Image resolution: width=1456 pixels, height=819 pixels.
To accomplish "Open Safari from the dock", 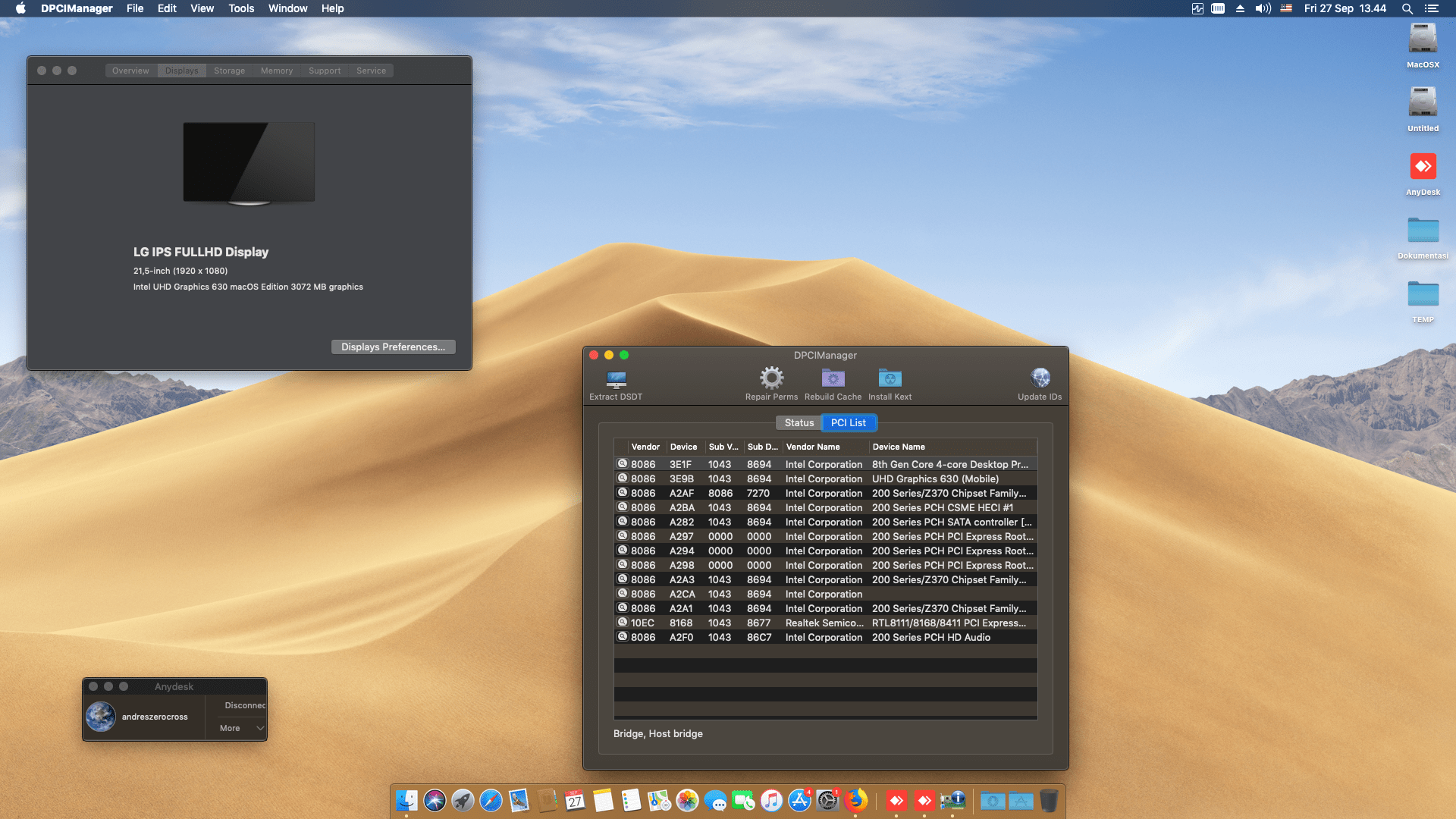I will [x=491, y=800].
